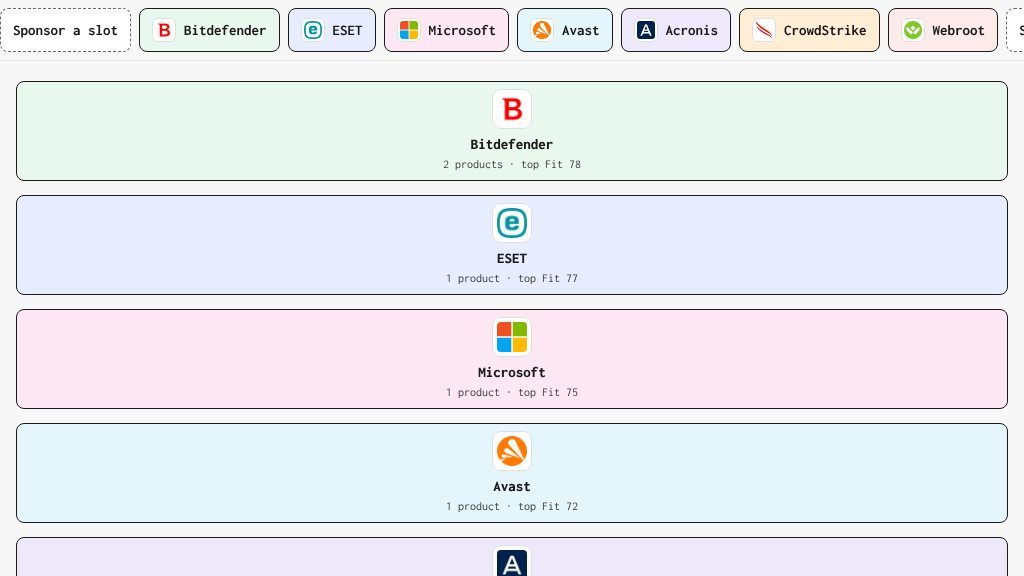Select the Avast chip in the top bar
This screenshot has width=1024, height=576.
point(565,30)
